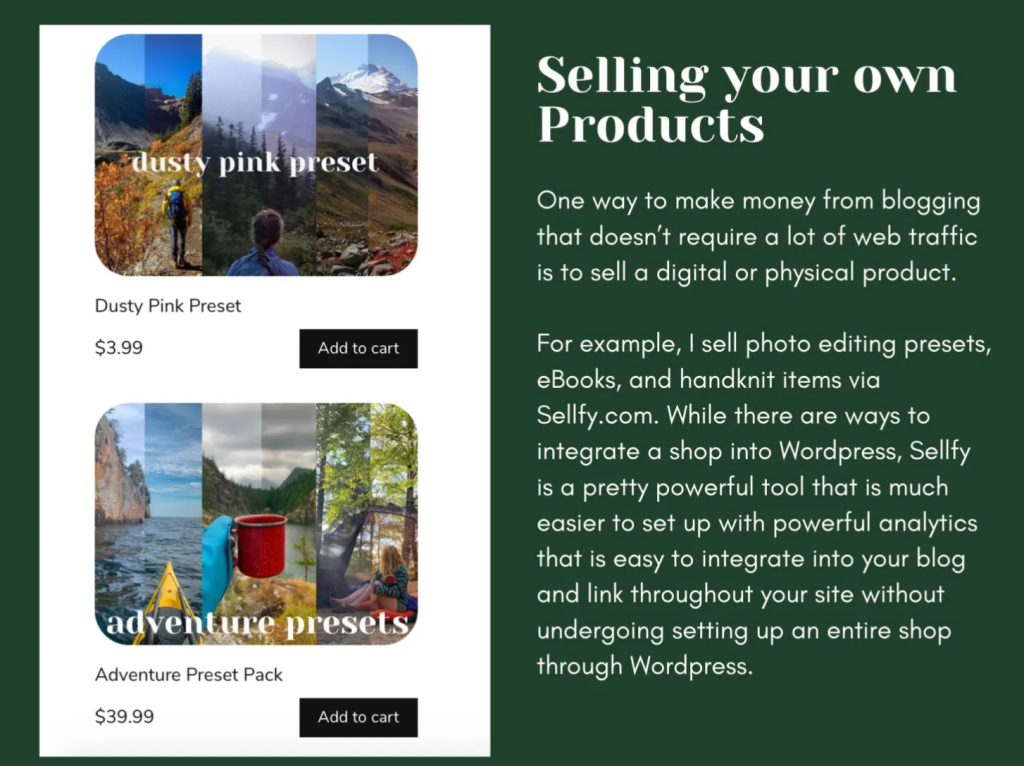
Task: Add Adventure Preset Pack to cart
Action: (358, 717)
